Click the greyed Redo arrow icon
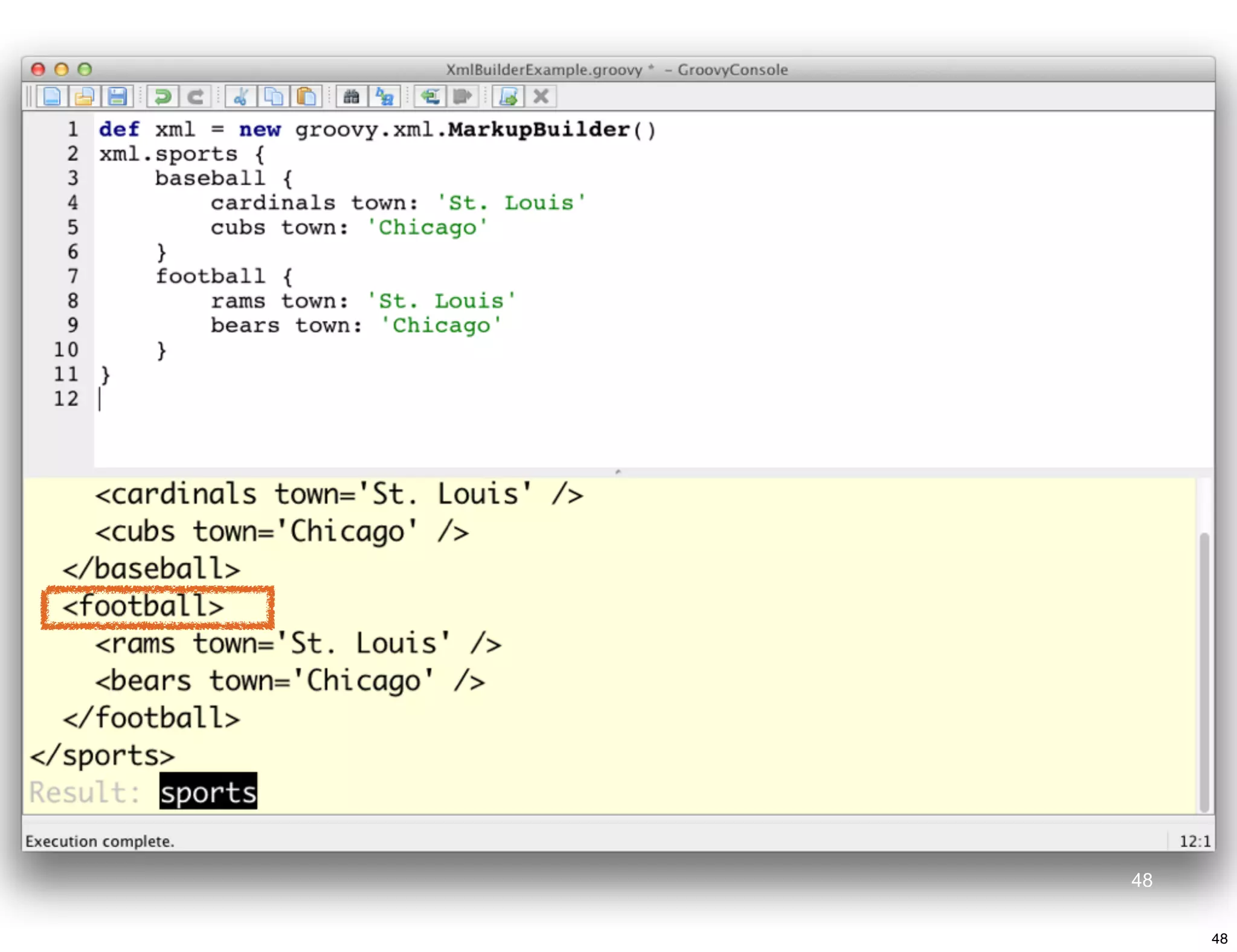This screenshot has height=952, width=1237. [x=195, y=97]
